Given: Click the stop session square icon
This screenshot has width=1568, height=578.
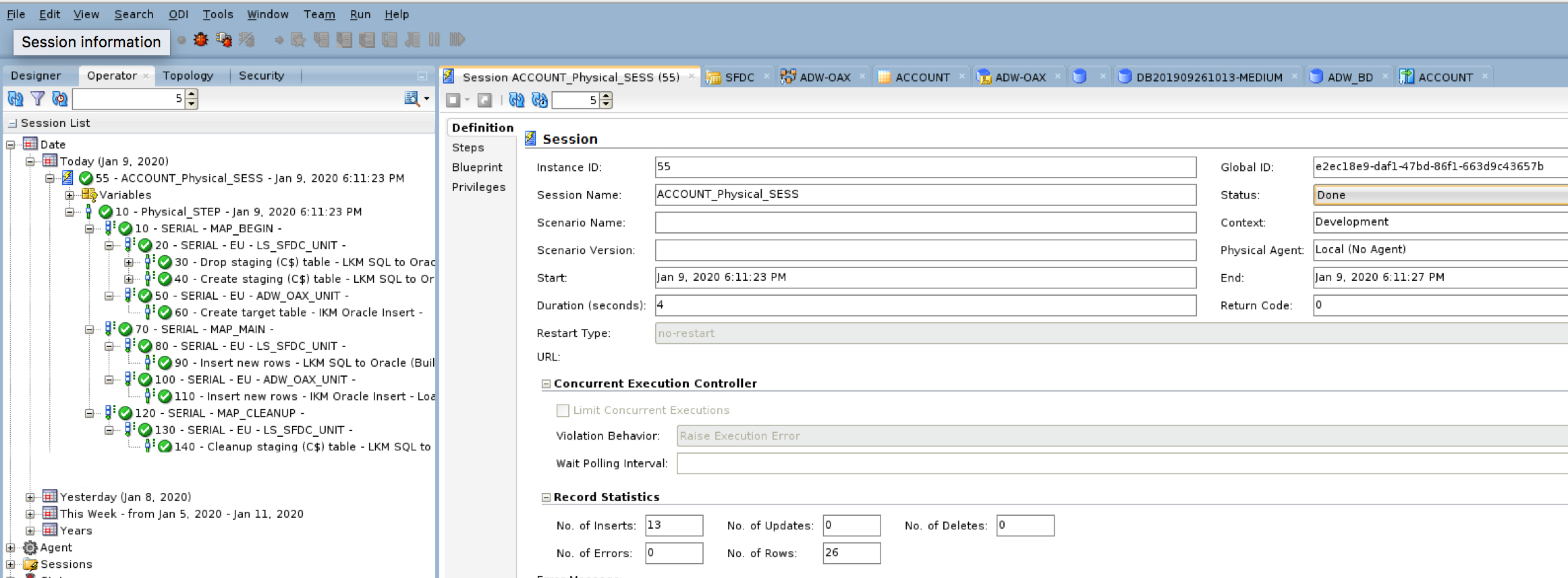Looking at the screenshot, I should 453,101.
